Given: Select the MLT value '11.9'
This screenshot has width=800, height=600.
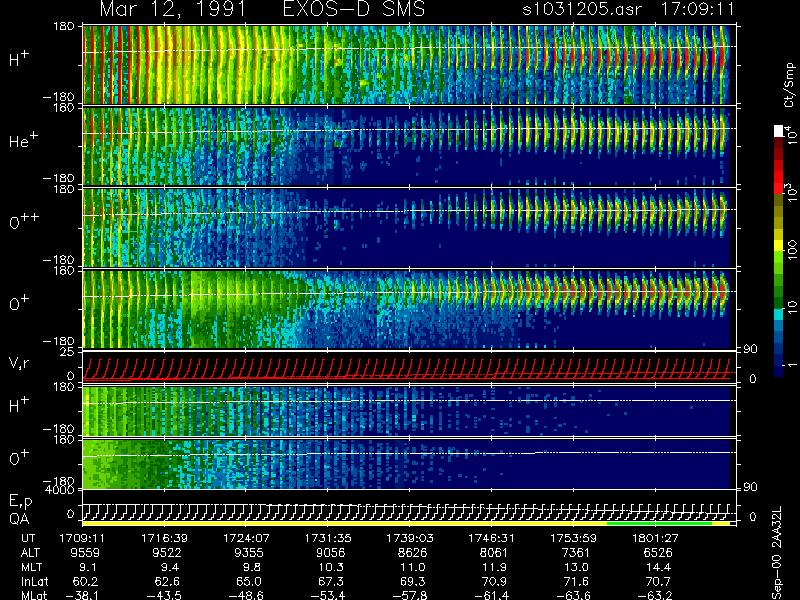Looking at the screenshot, I should [494, 567].
